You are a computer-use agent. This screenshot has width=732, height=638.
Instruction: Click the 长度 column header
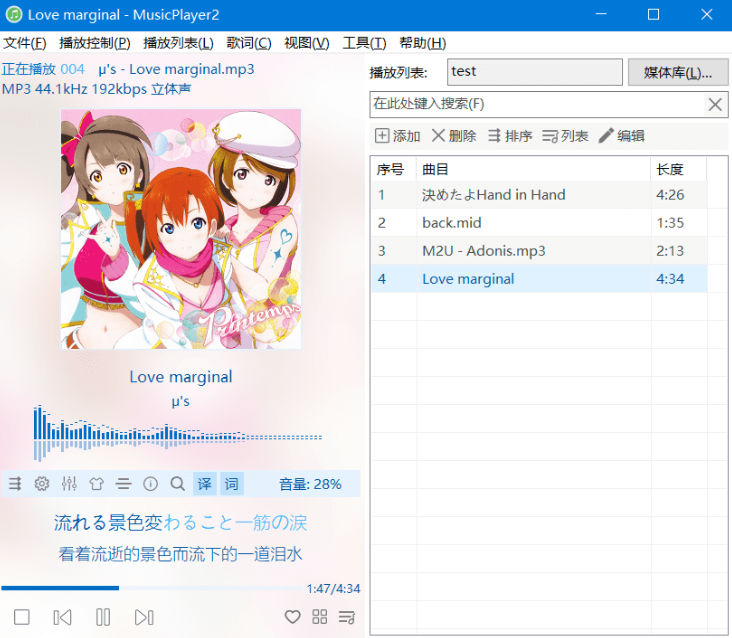(679, 169)
